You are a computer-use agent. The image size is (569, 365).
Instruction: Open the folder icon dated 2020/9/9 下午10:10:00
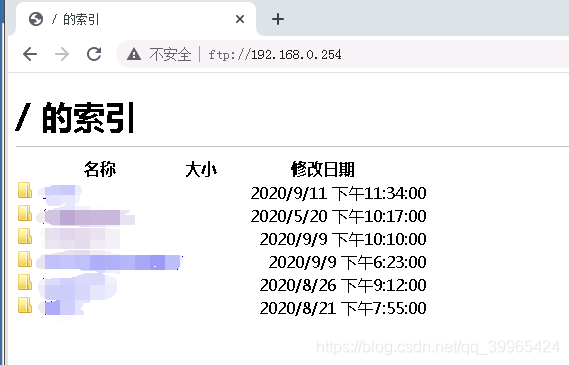(x=25, y=236)
